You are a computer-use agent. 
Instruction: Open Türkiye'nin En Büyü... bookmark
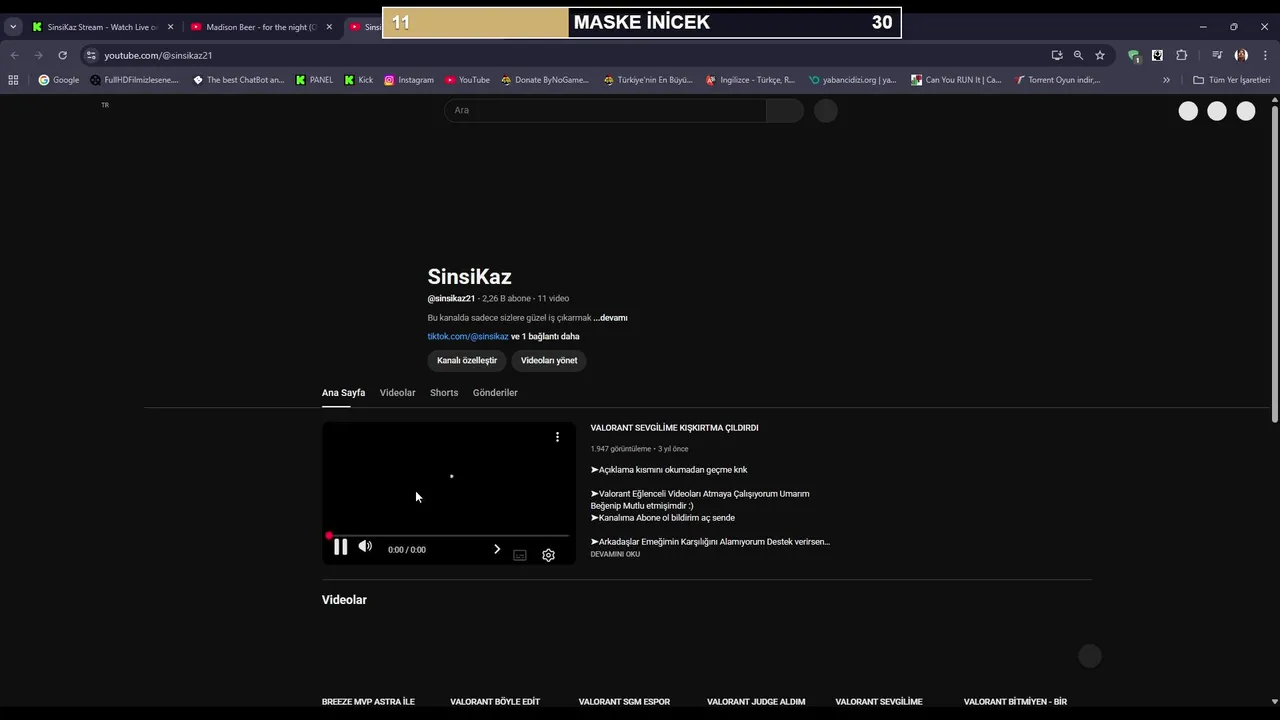tap(647, 80)
